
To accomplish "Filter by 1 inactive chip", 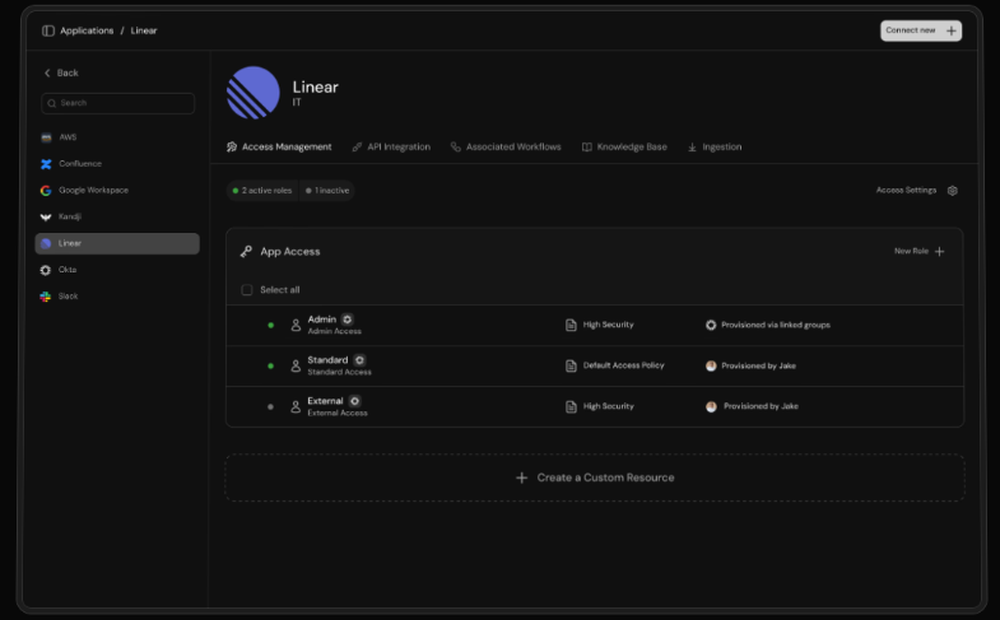I will coord(327,191).
